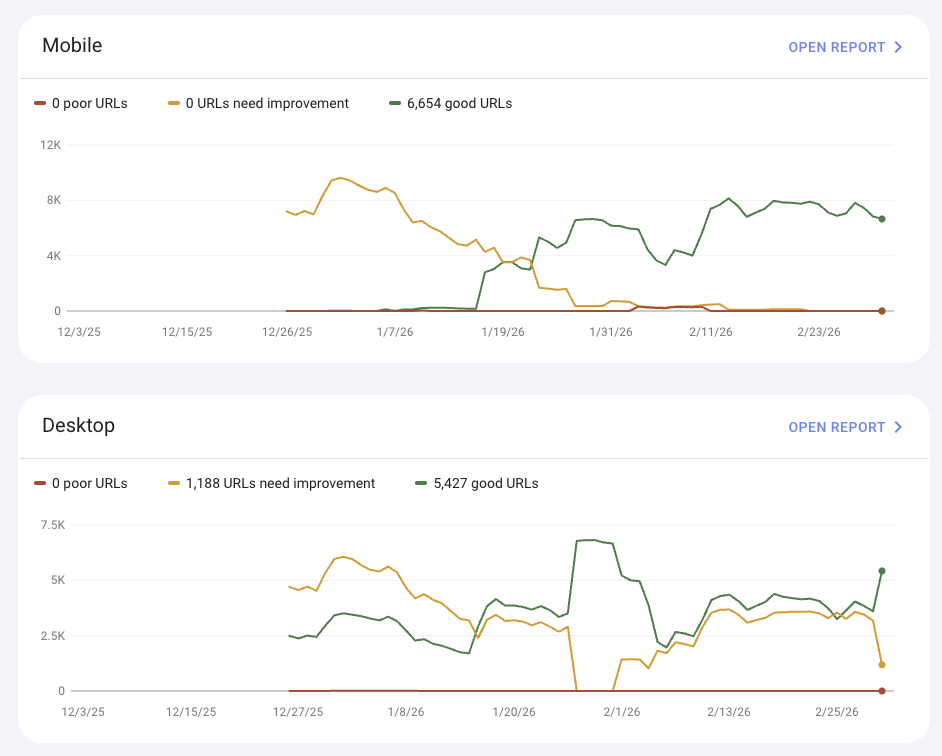
Task: Click the green good URLs legend marker for Desktop
Action: click(x=421, y=483)
